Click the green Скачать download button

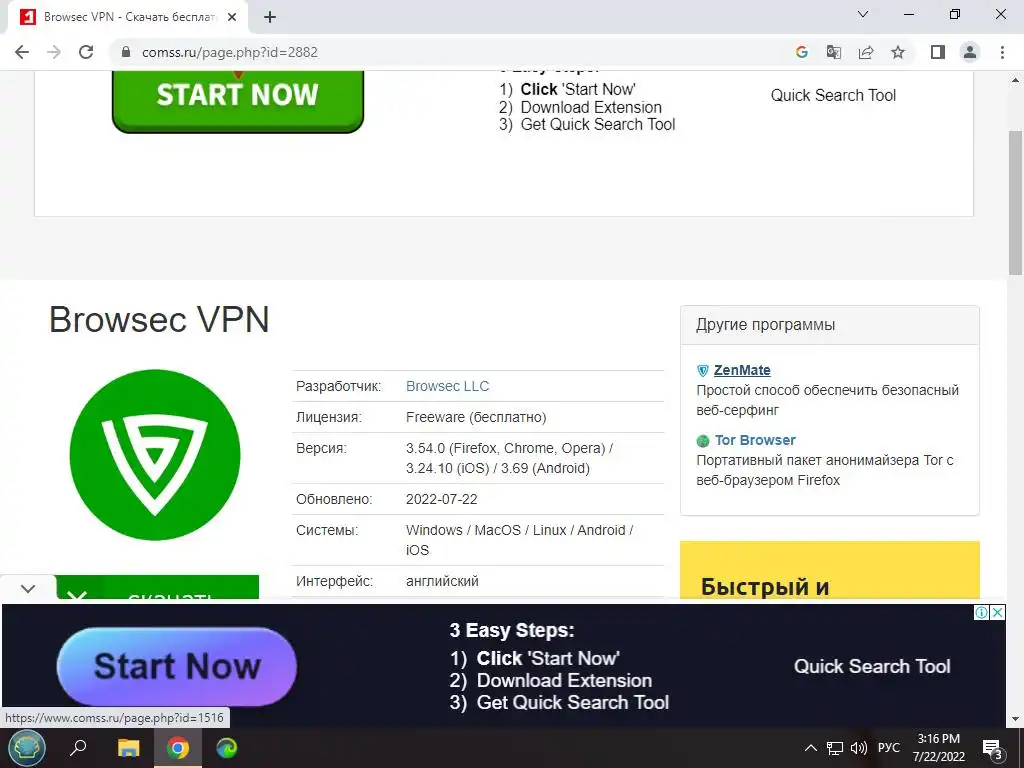[x=157, y=587]
